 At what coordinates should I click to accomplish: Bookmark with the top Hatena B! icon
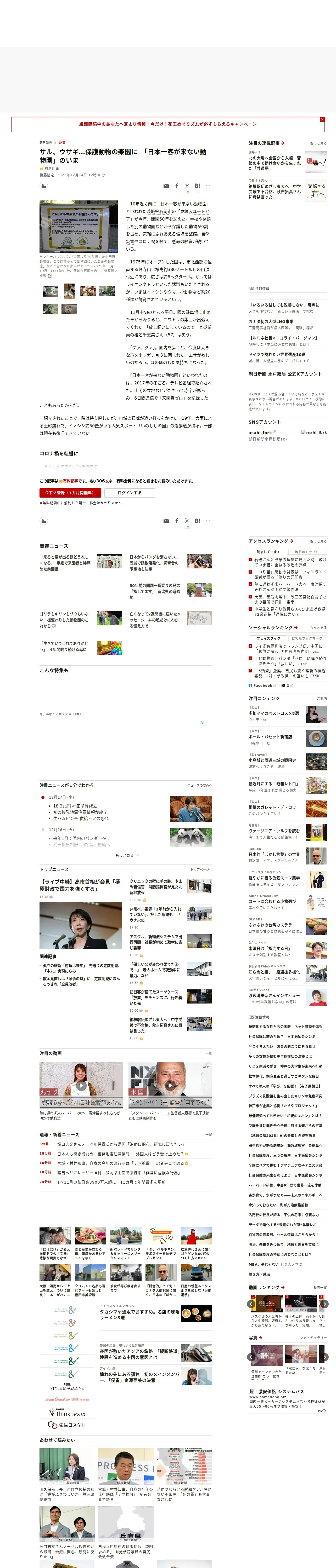tap(197, 186)
